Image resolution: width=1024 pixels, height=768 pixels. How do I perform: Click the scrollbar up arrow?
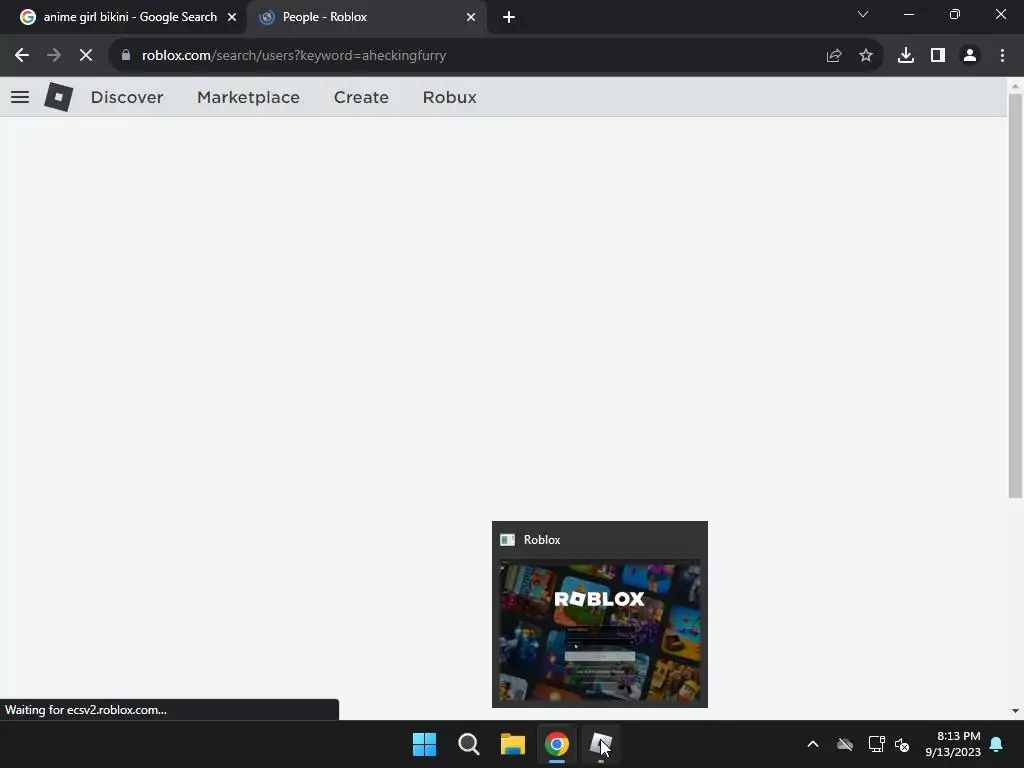coord(1015,86)
